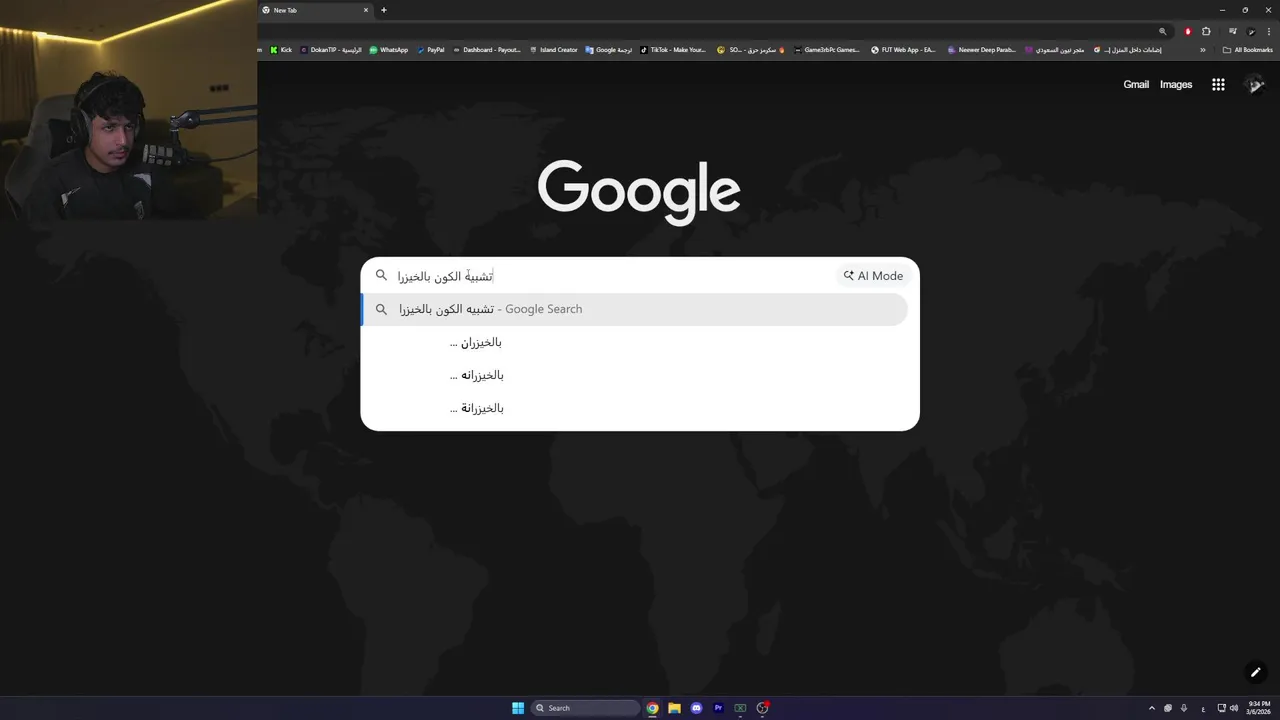This screenshot has width=1280, height=720.
Task: Click the Gmail link
Action: [x=1136, y=85]
